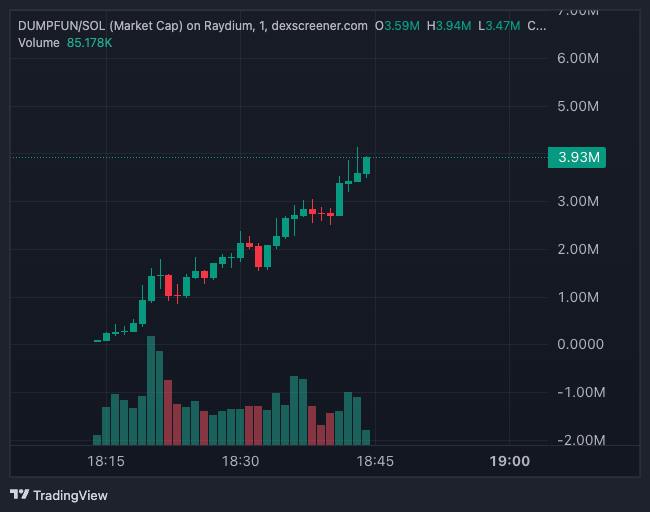650x512 pixels.
Task: Click the L3.47M low value in header
Action: click(x=498, y=25)
